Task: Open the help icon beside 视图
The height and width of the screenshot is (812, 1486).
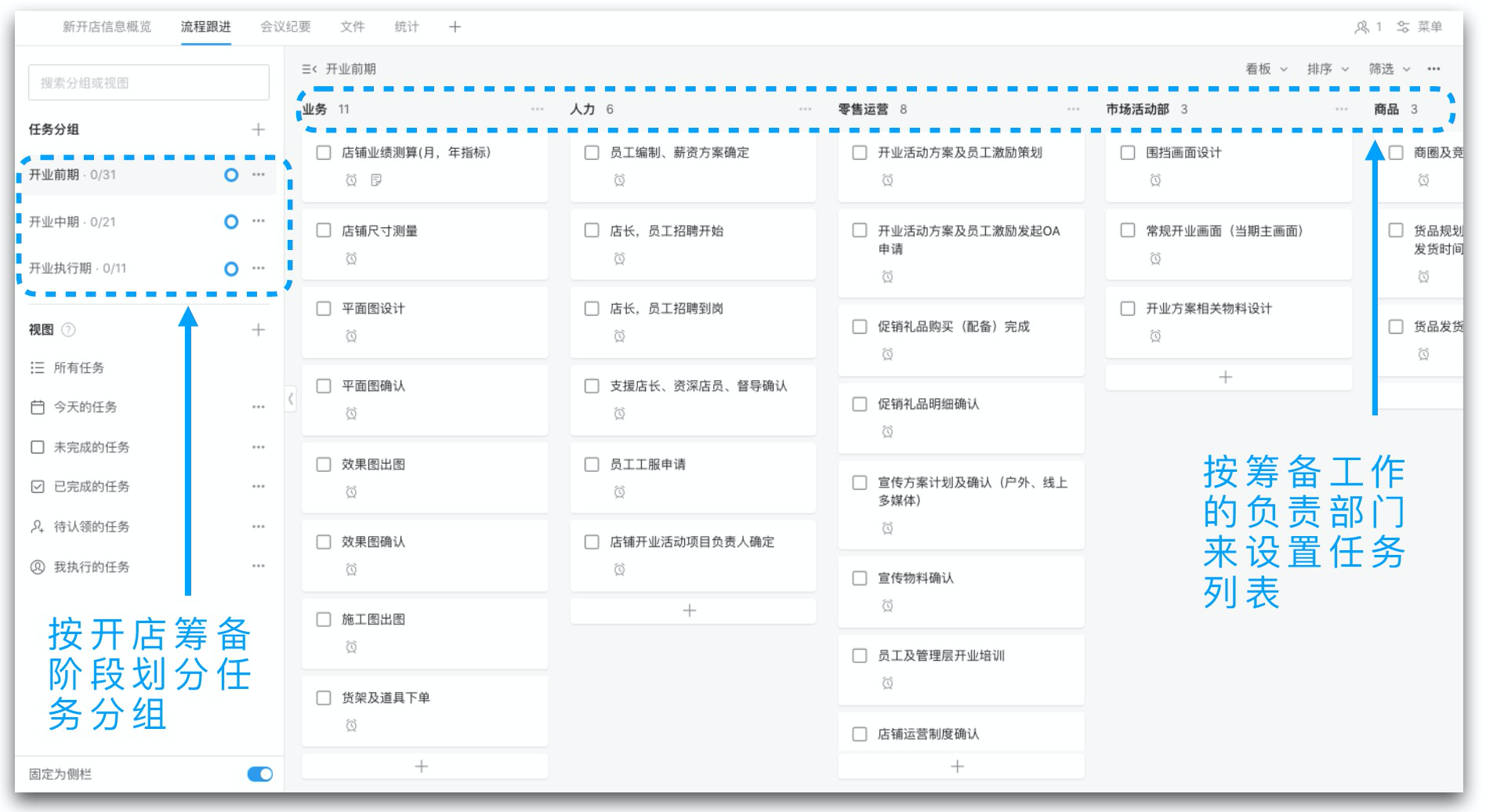Action: (x=69, y=330)
